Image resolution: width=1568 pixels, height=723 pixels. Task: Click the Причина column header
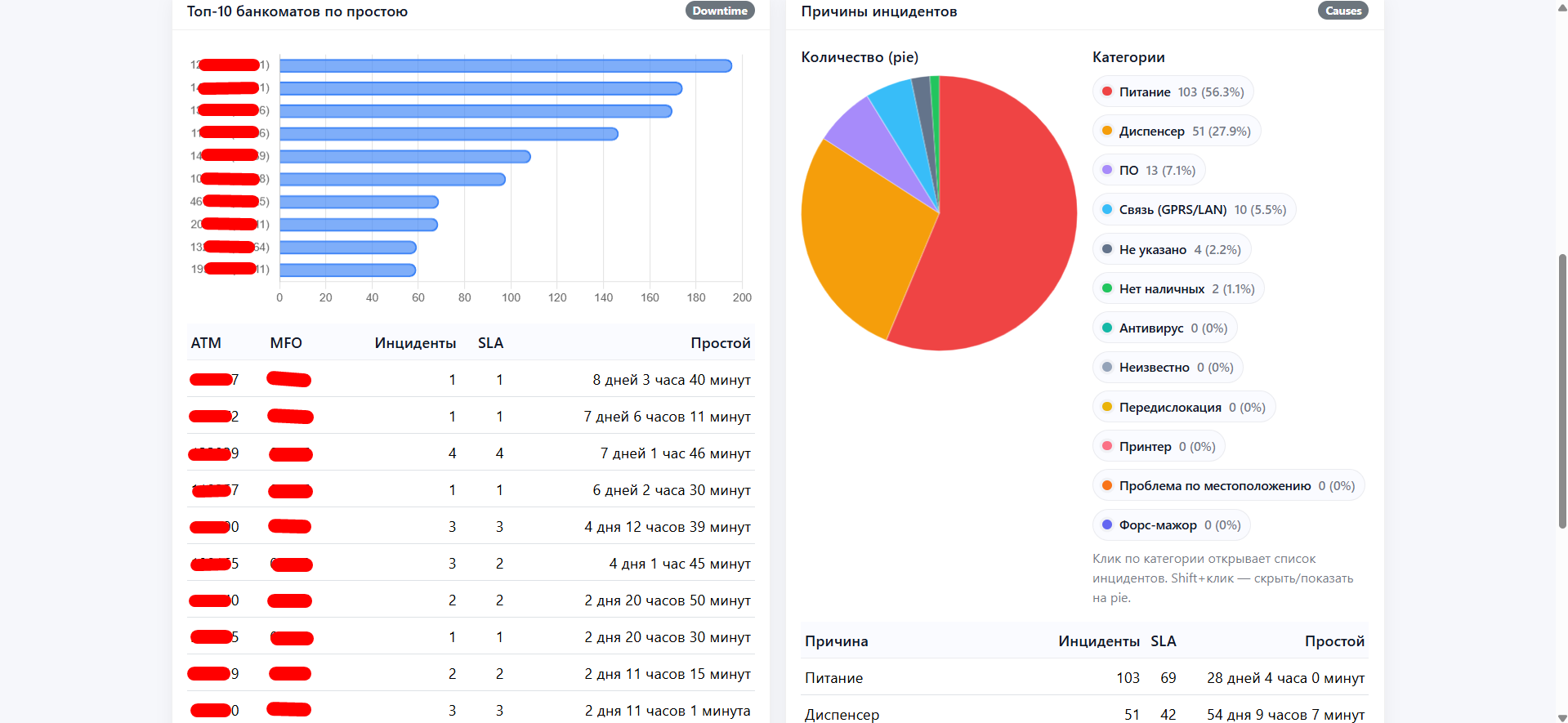pos(836,641)
